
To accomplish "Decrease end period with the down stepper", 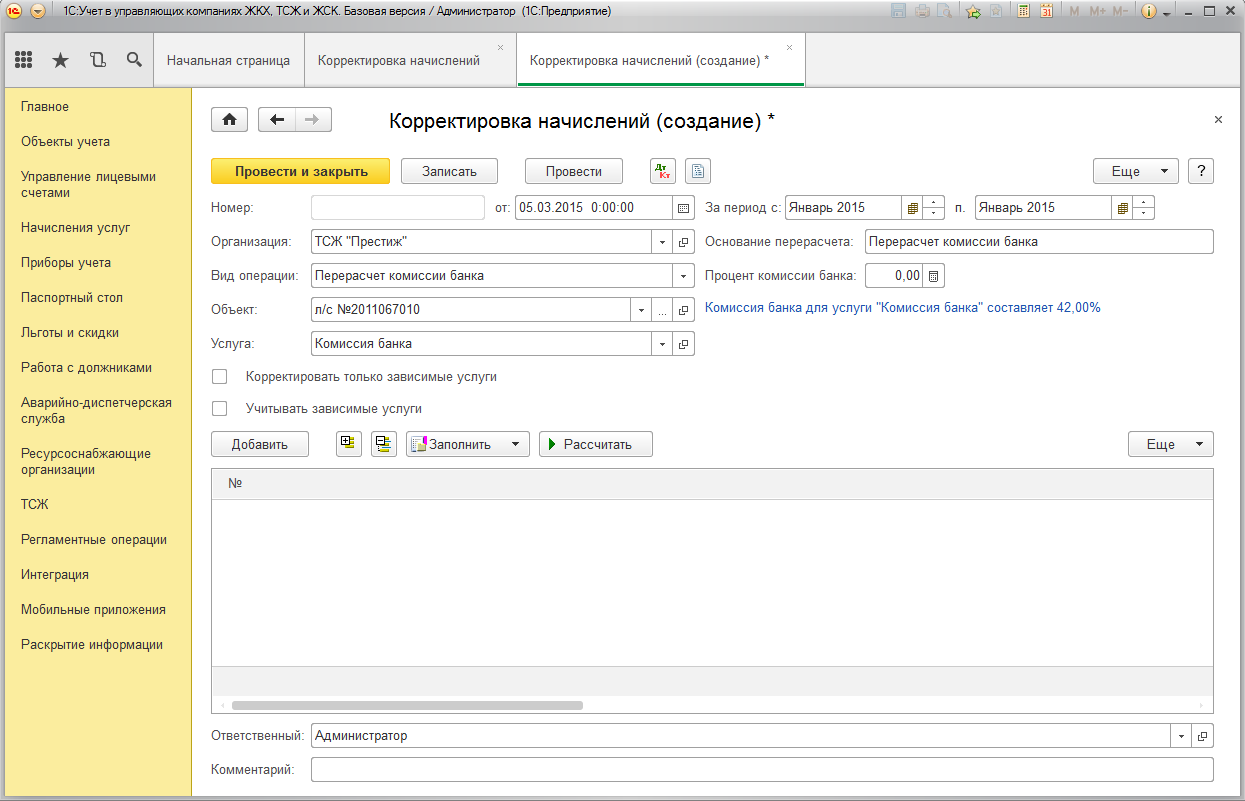I will [x=1145, y=214].
